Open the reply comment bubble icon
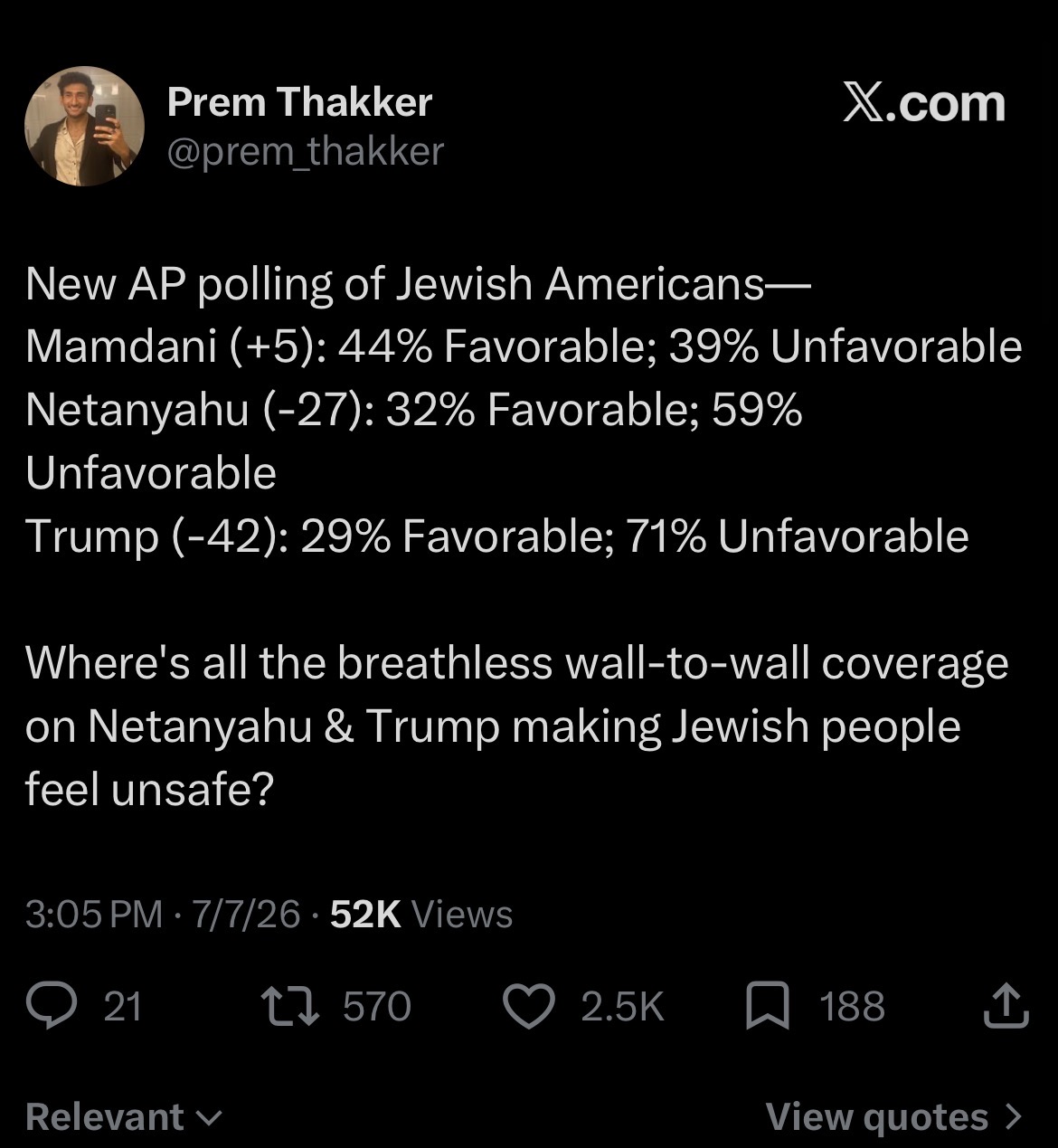This screenshot has width=1058, height=1148. [x=51, y=1006]
